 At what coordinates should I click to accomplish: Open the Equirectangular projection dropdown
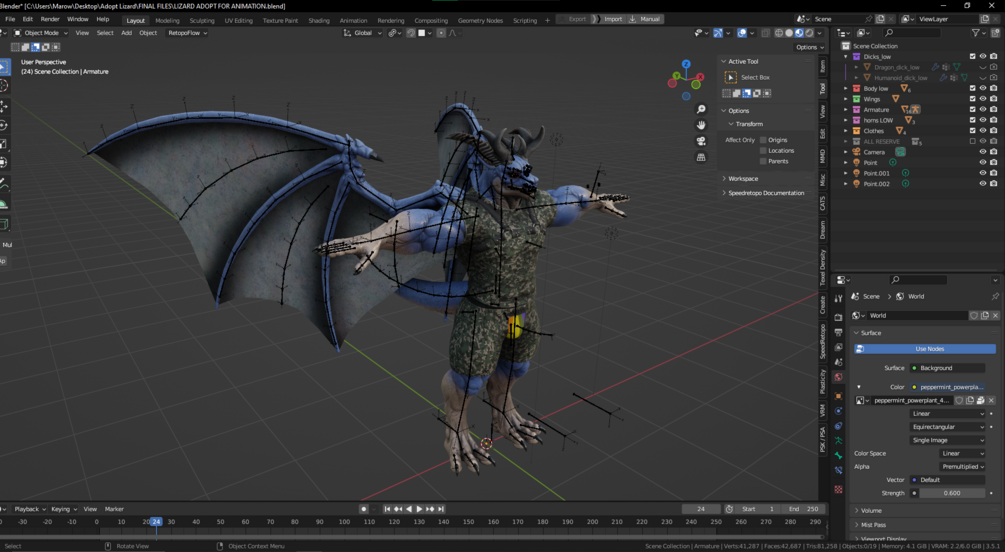tap(947, 427)
